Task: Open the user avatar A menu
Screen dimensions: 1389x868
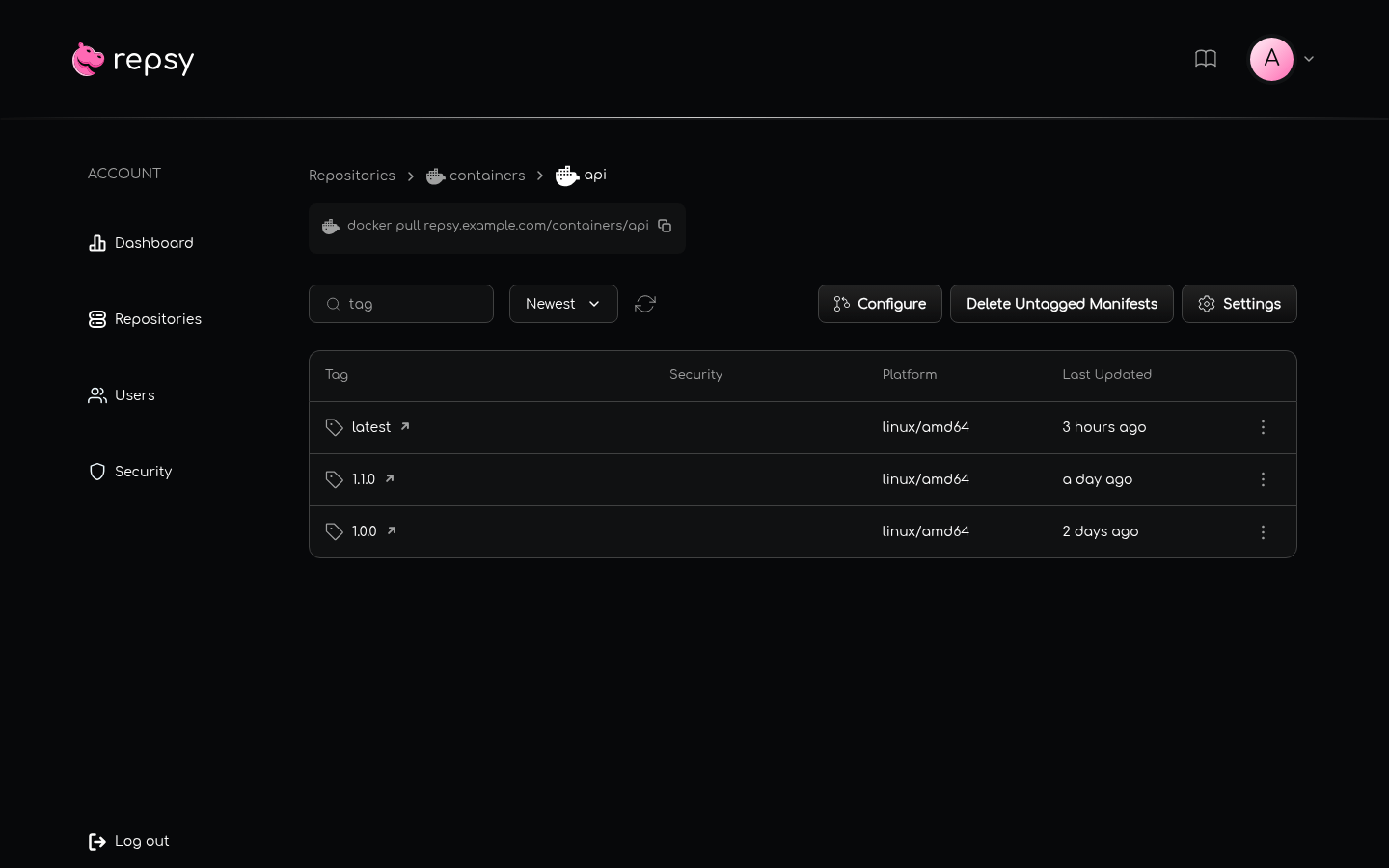Action: [x=1271, y=59]
